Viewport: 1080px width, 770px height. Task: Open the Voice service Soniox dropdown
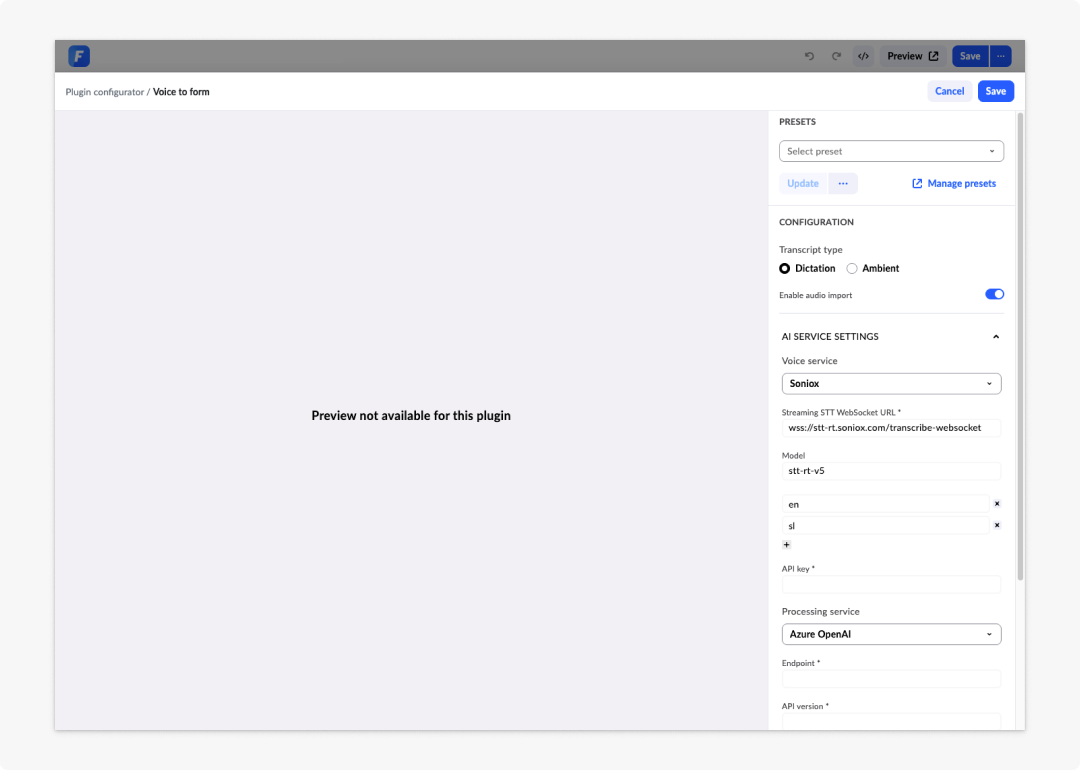pyautogui.click(x=891, y=384)
